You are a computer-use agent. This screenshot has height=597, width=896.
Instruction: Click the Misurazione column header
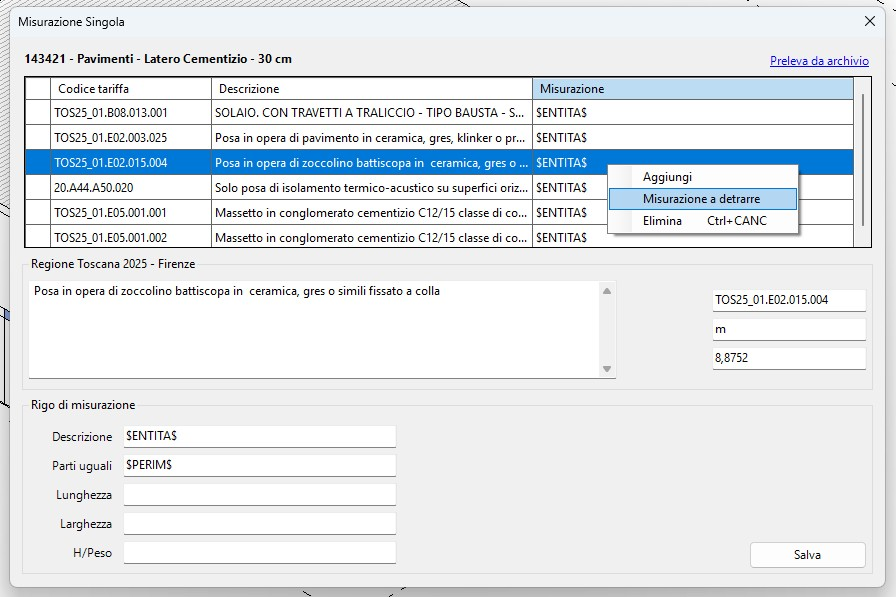click(692, 89)
